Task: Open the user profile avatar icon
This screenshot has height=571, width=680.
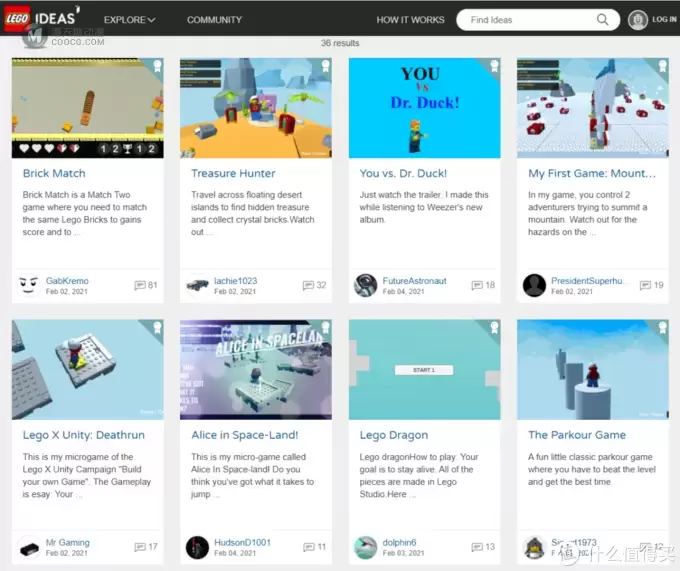Action: point(638,20)
